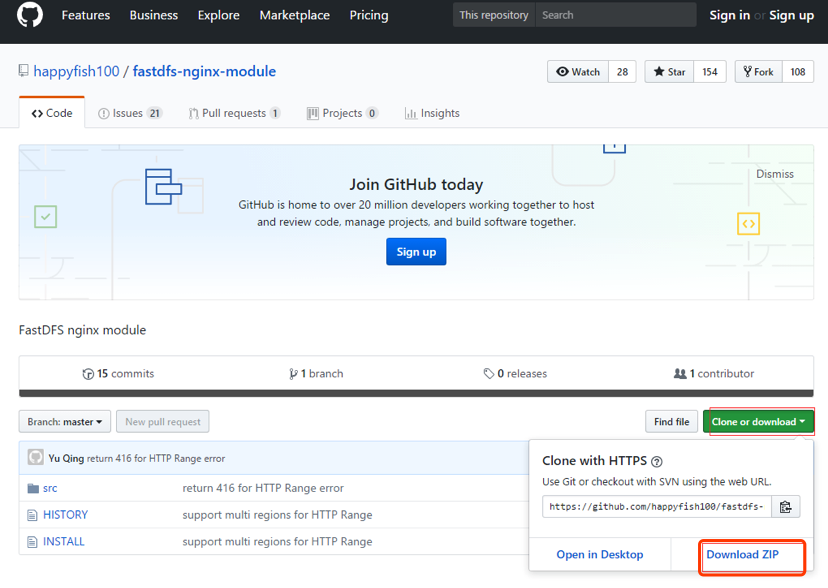Open latest commit message 'return 416 for HTTP Range error'
Screen dimensions: 828x588
[156, 458]
